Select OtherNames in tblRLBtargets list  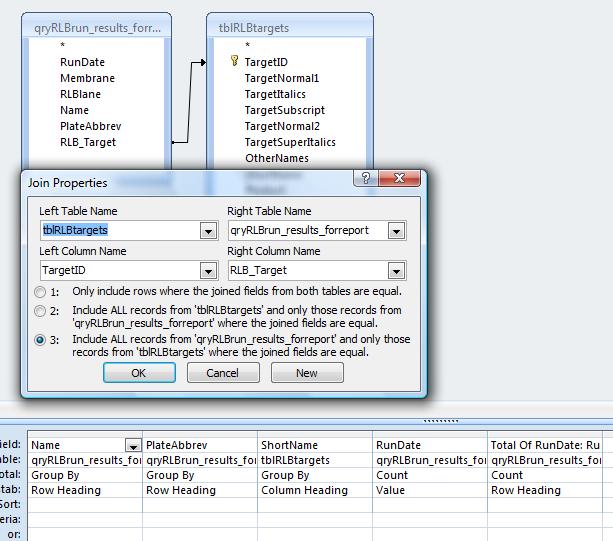pyautogui.click(x=277, y=158)
